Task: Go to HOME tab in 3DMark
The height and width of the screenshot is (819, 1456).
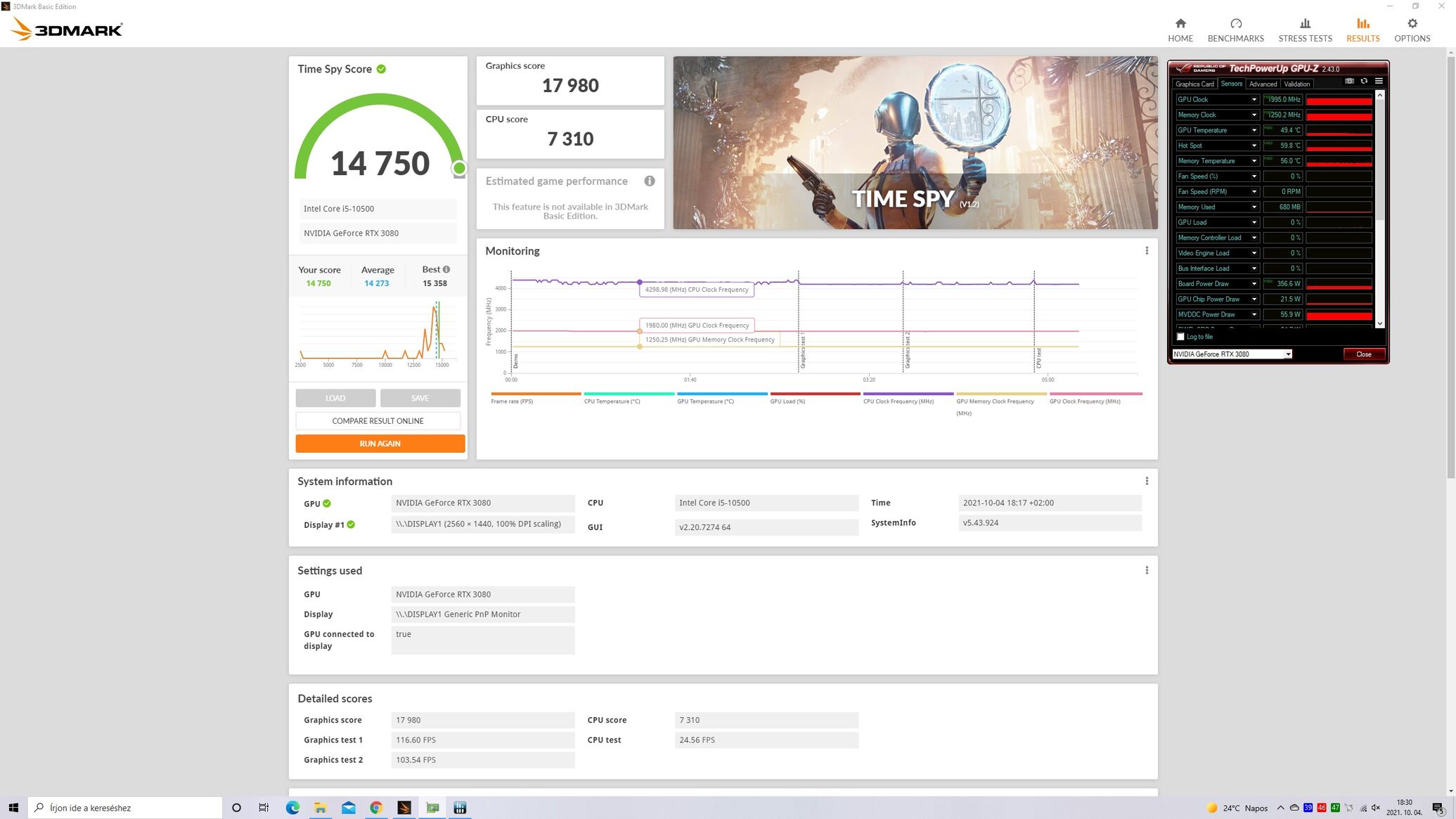Action: (1180, 30)
